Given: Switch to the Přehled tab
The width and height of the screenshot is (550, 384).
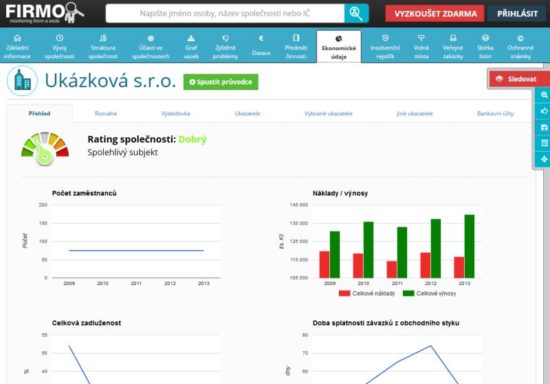Looking at the screenshot, I should click(x=39, y=114).
